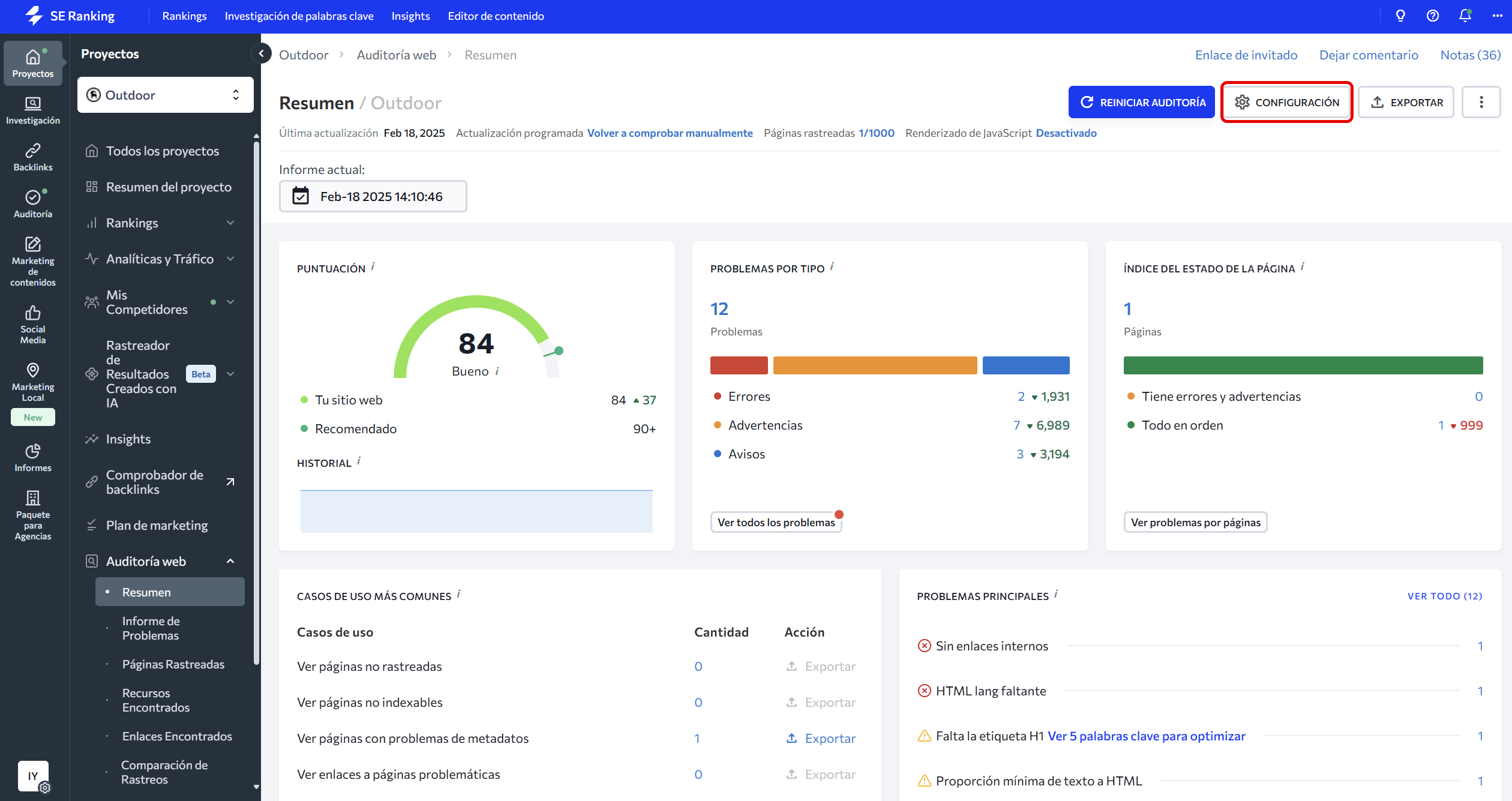Click Desactivado JavaScript rendering link

click(1066, 133)
